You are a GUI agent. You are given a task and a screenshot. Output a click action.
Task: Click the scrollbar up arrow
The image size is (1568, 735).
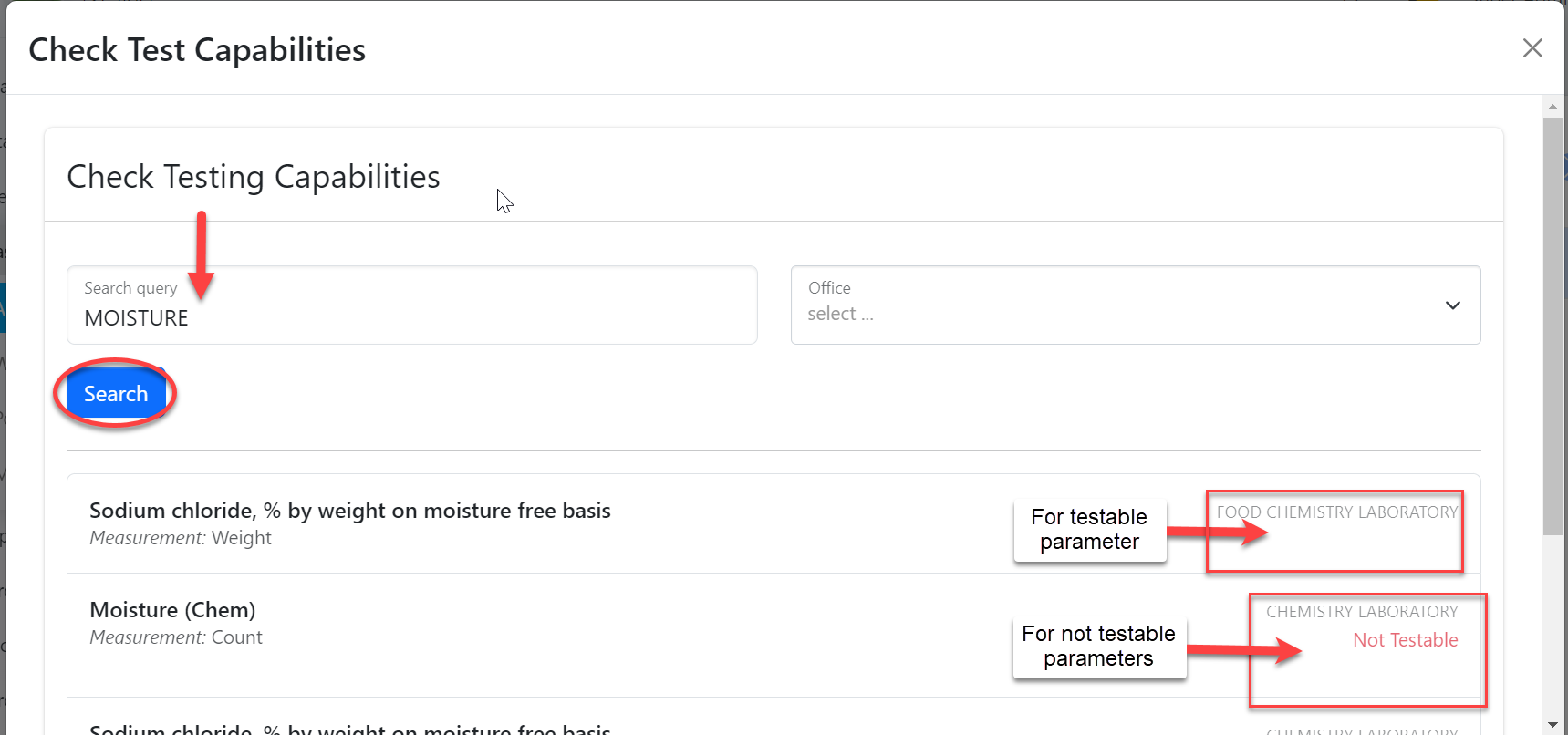[1552, 107]
